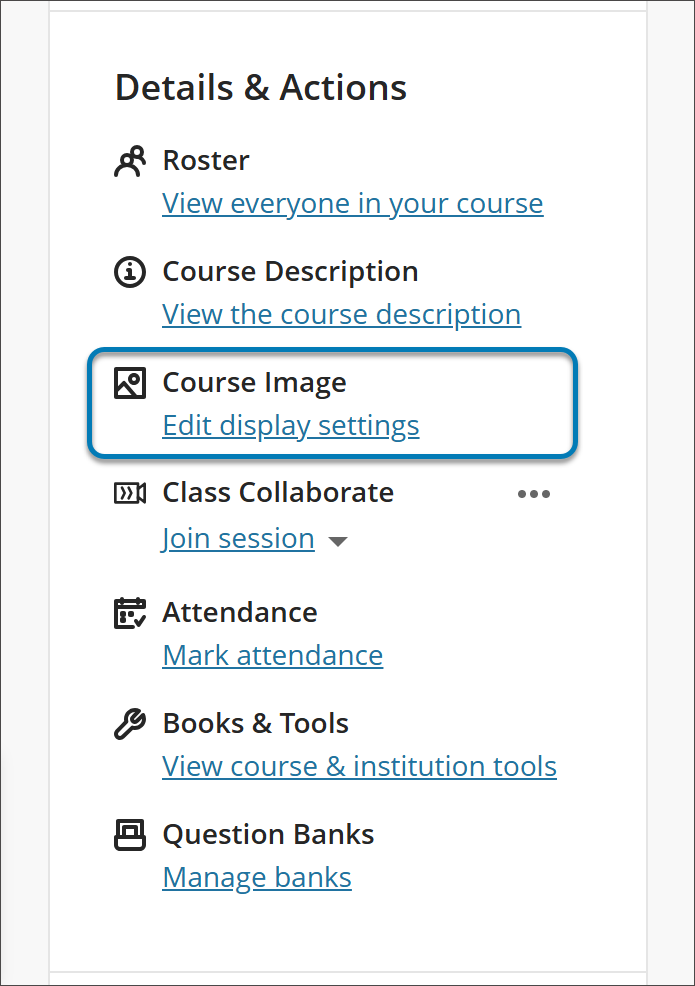Open the Class Collaborate ellipsis options menu

(x=534, y=493)
